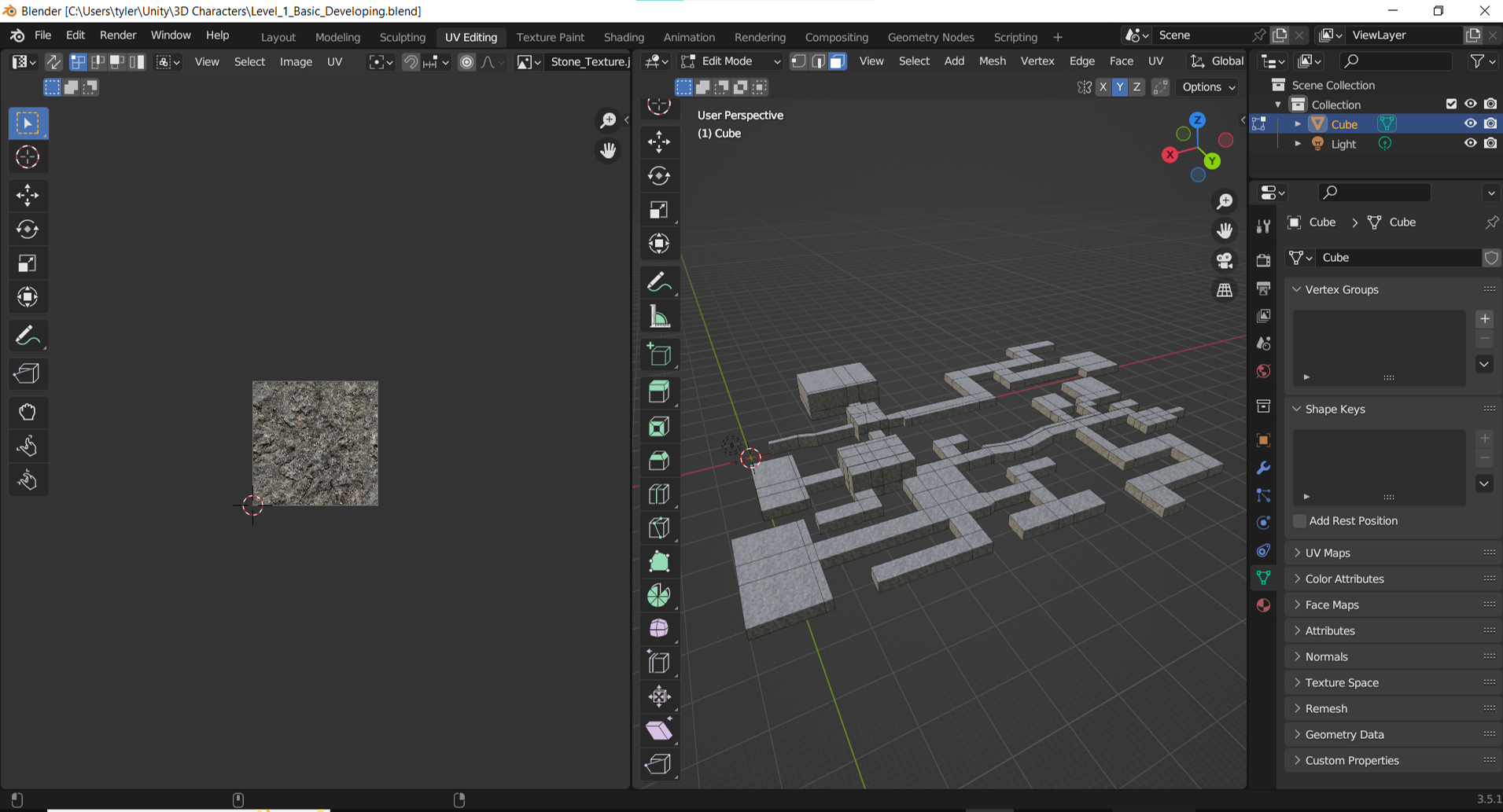Open Render Properties with the camera icon
The height and width of the screenshot is (812, 1503).
click(x=1264, y=259)
